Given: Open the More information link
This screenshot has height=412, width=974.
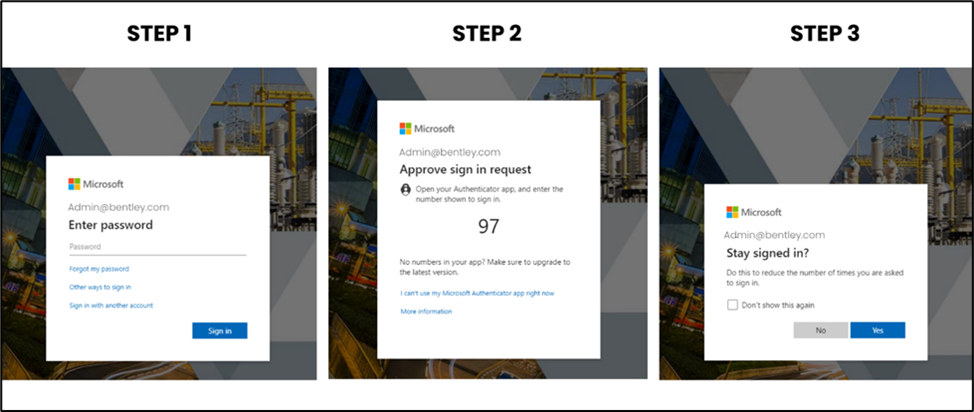Looking at the screenshot, I should 426,311.
